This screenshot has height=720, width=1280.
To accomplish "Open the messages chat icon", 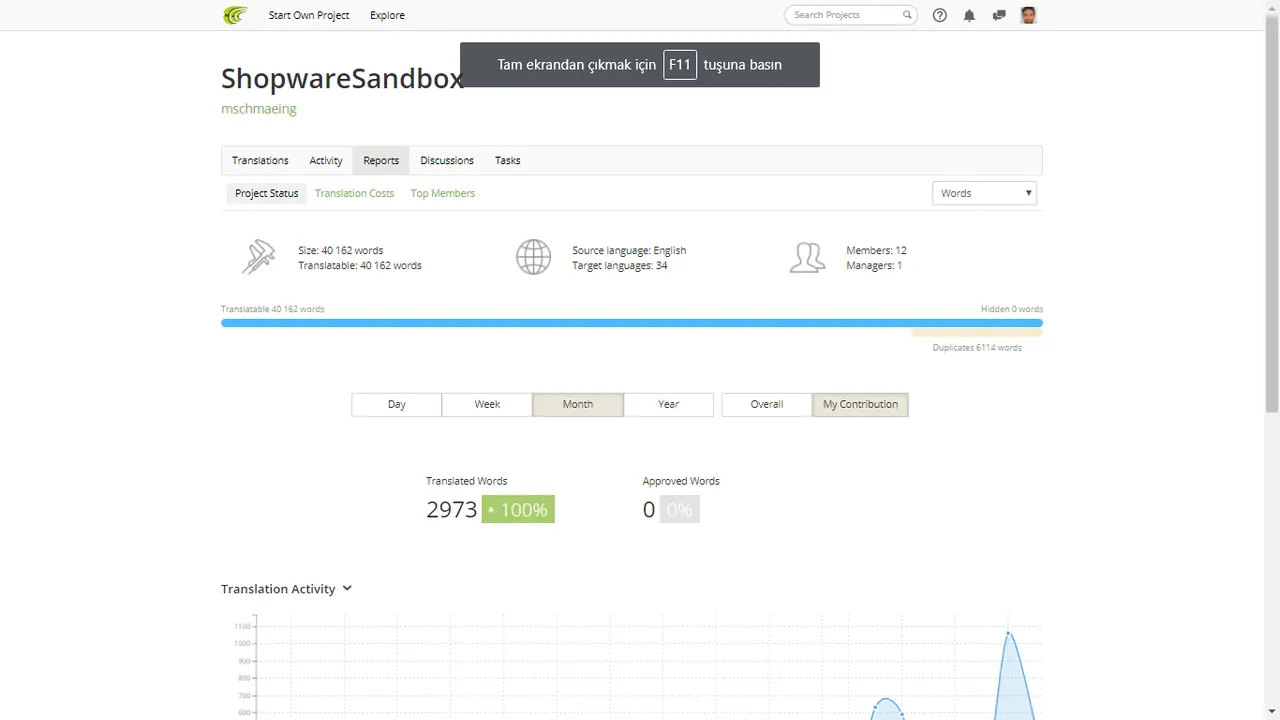I will 998,15.
